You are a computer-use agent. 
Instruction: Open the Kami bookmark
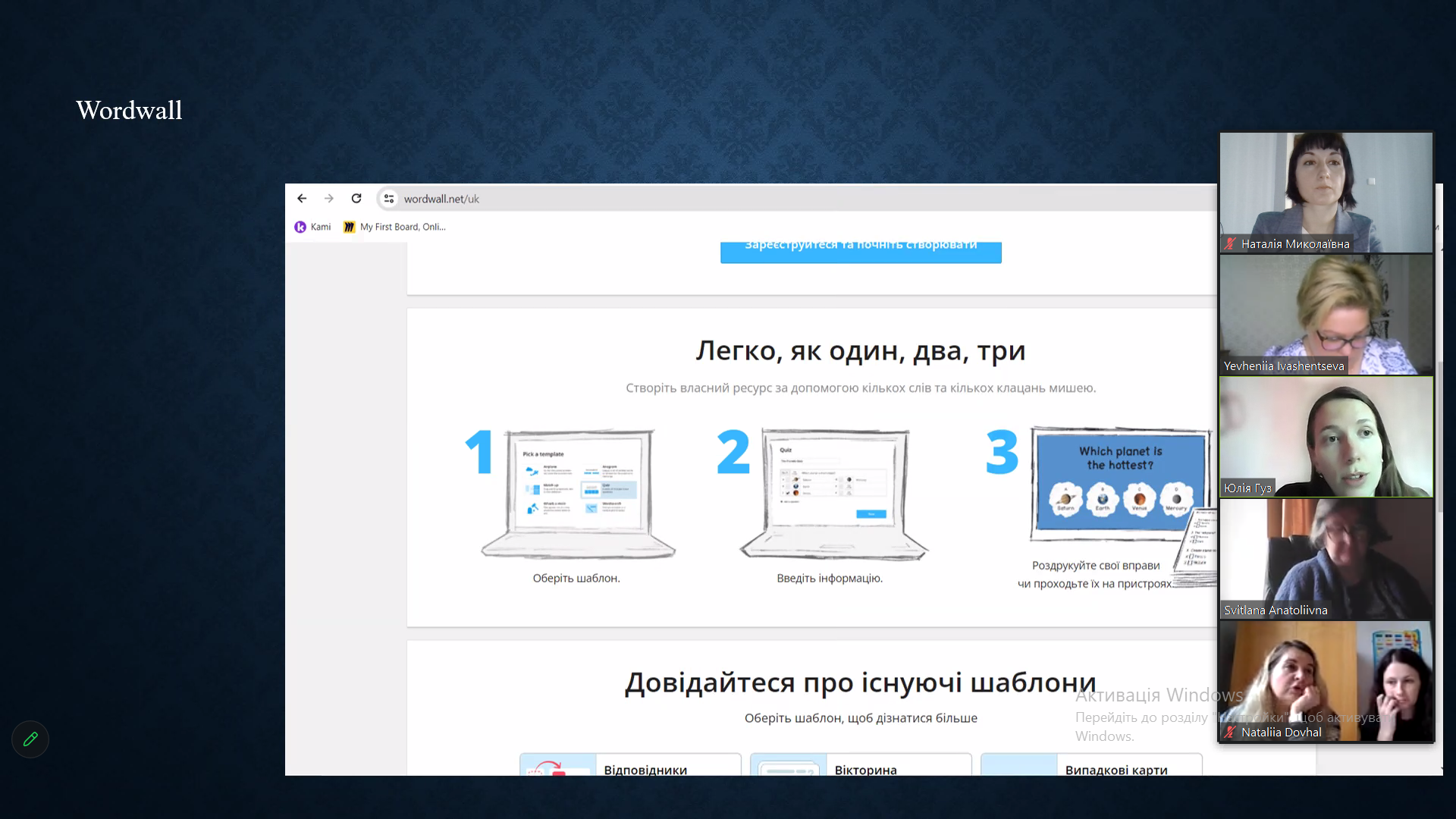click(x=312, y=227)
